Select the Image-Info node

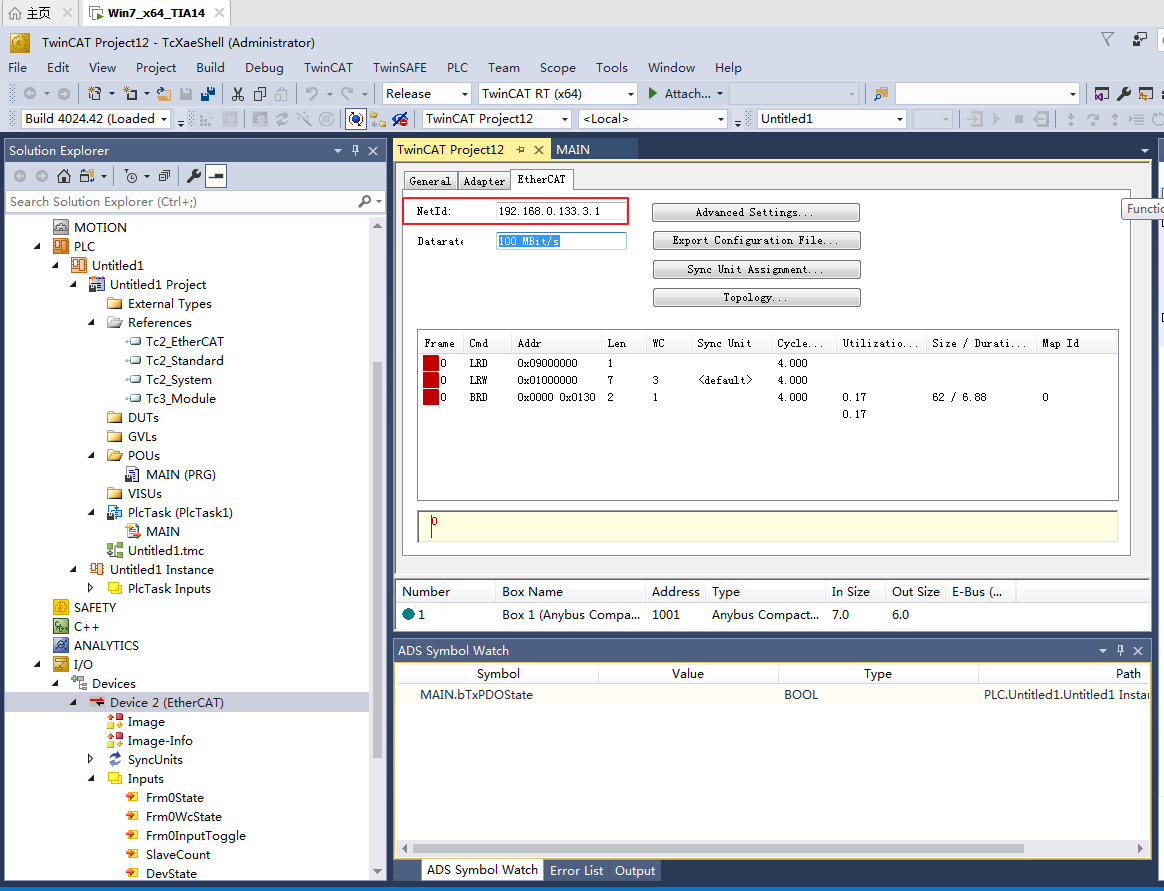pyautogui.click(x=160, y=740)
